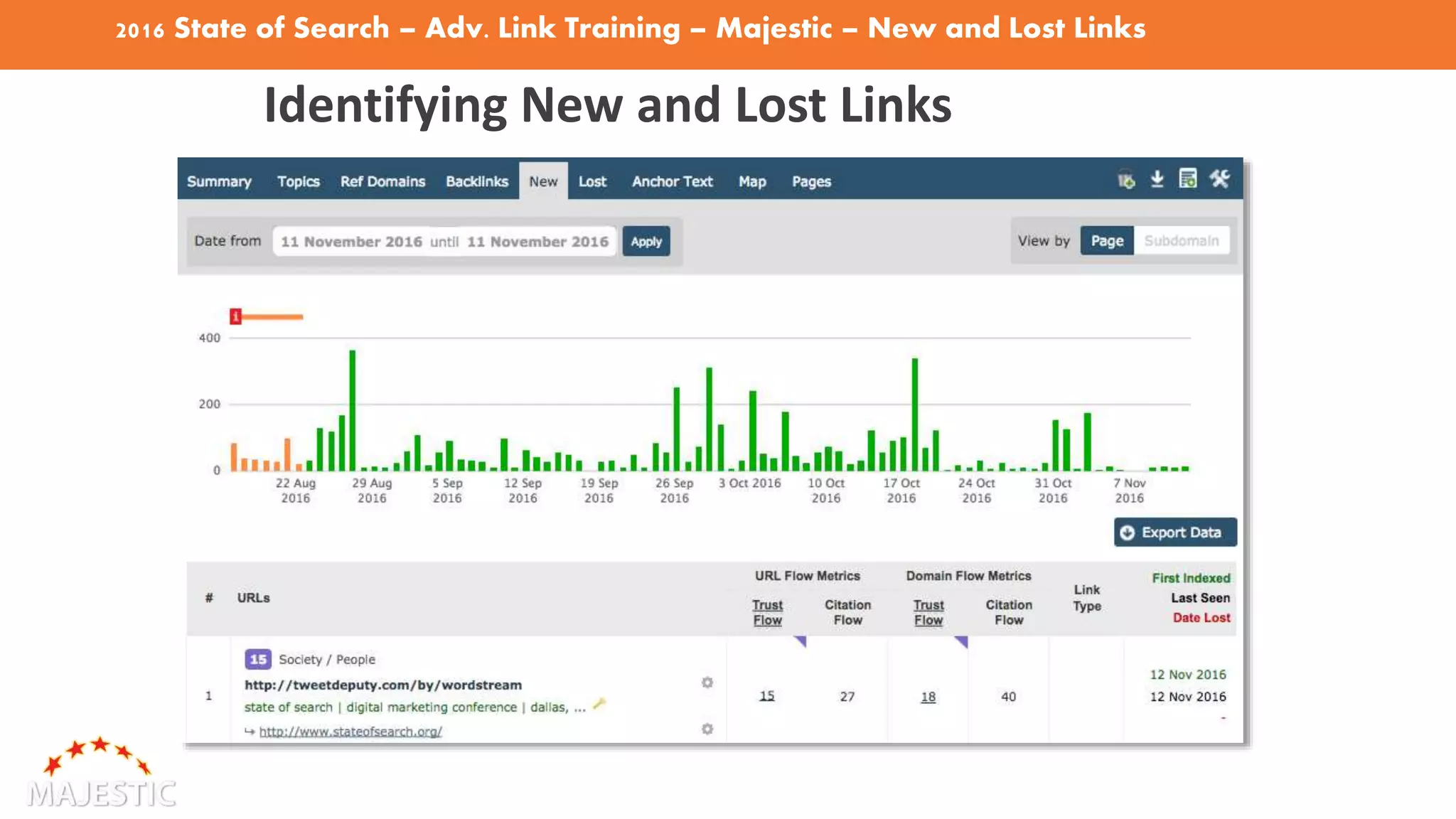Open the tools hammer-and-wrench icon
The image size is (1456, 819).
pyautogui.click(x=1220, y=178)
